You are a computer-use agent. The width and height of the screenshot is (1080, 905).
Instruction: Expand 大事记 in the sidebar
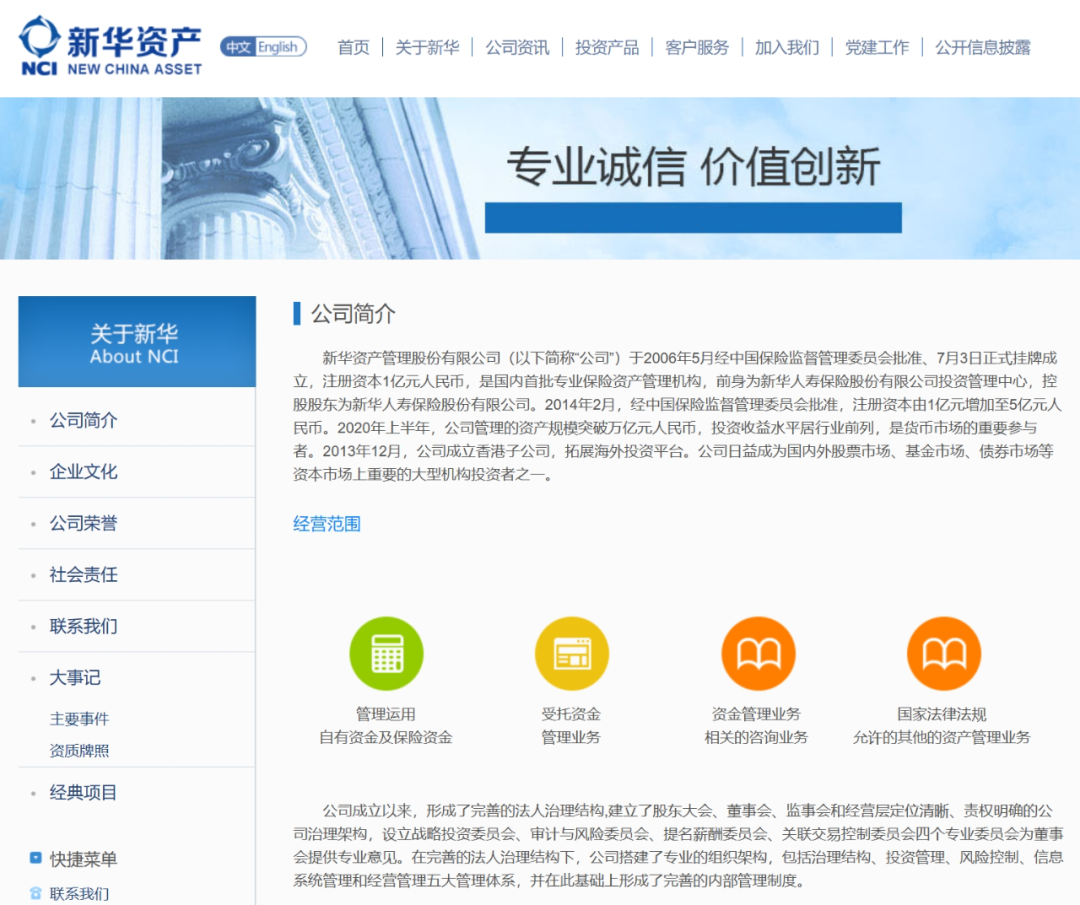(x=75, y=678)
